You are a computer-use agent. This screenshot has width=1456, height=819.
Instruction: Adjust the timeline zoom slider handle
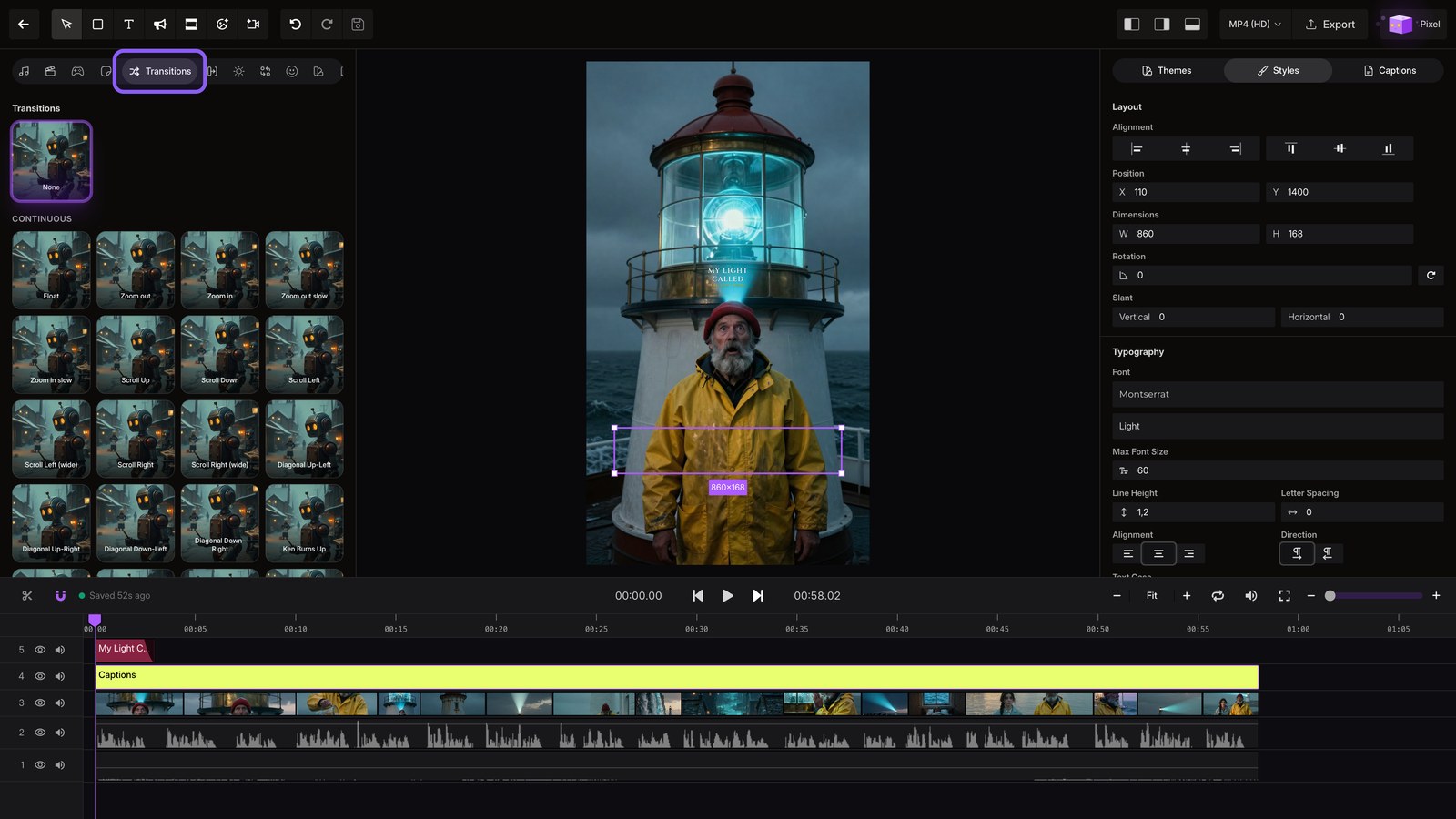coord(1330,596)
